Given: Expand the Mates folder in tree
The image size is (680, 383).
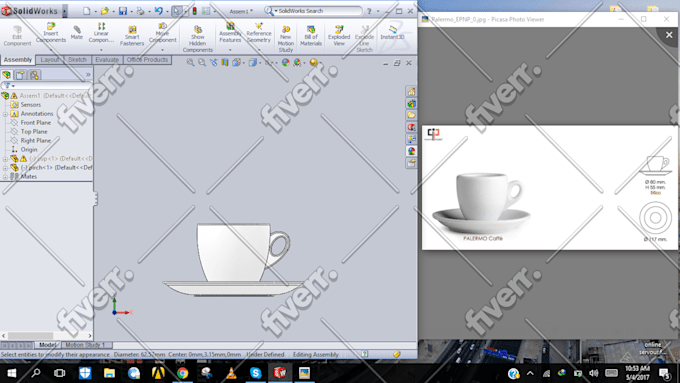Looking at the screenshot, I should [x=5, y=177].
